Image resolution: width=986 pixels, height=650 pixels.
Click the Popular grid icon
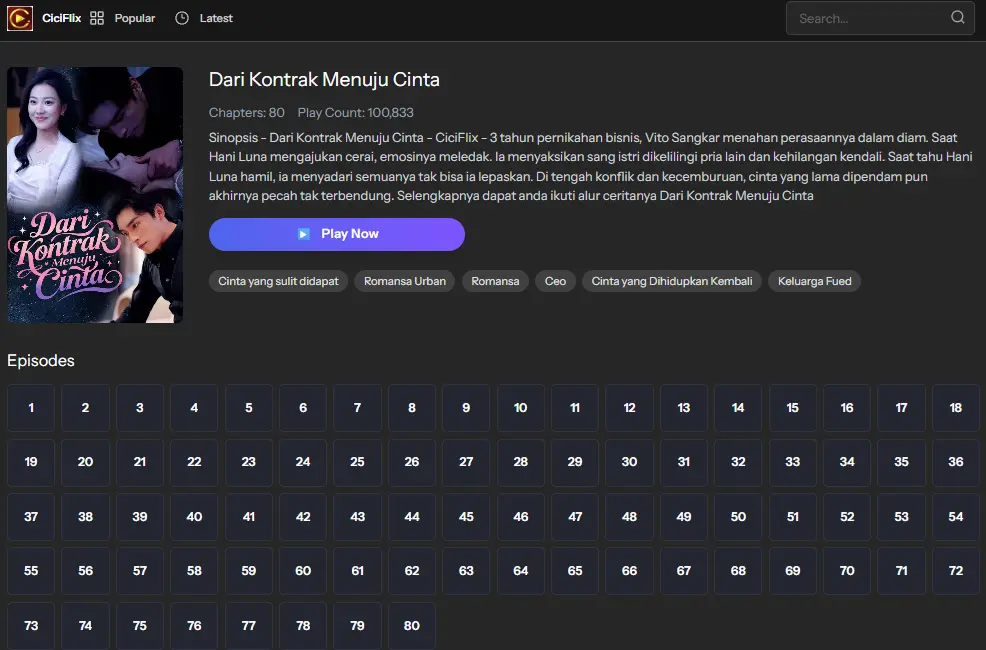97,18
